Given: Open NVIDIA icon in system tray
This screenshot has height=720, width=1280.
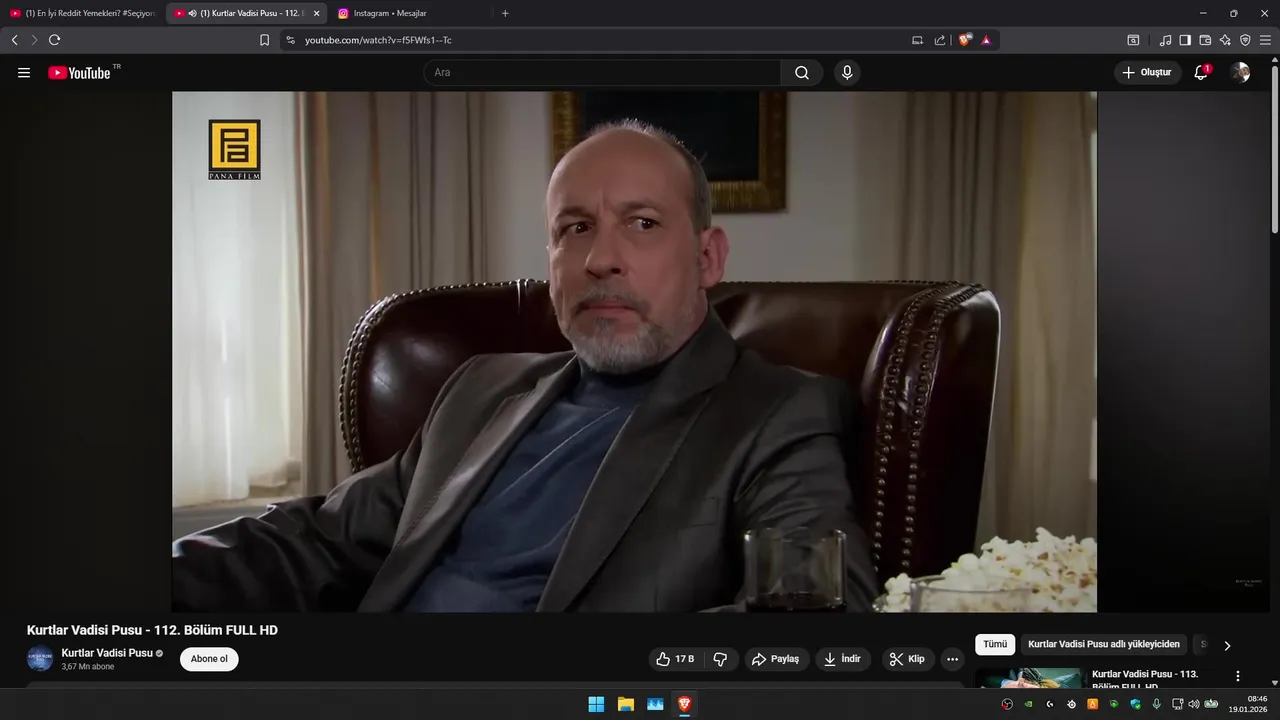Looking at the screenshot, I should point(1028,704).
